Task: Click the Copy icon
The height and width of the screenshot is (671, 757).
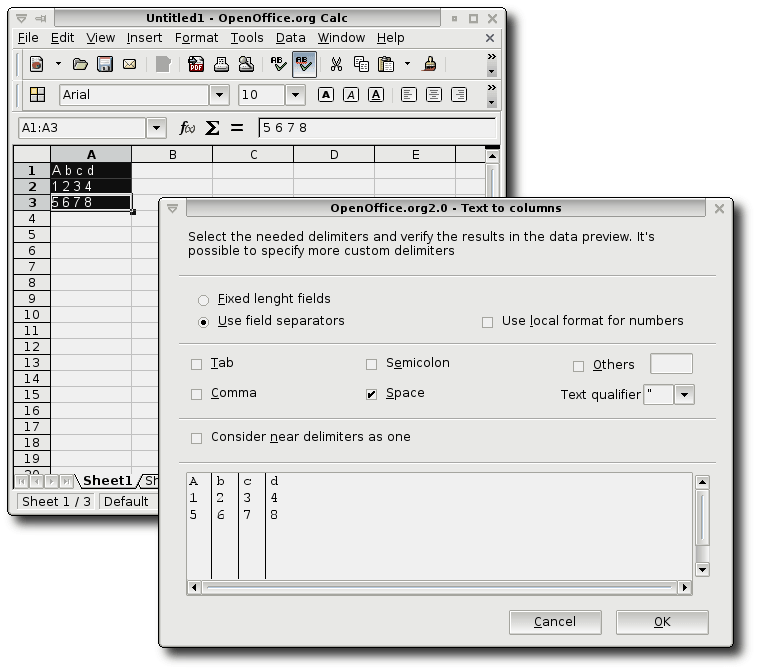Action: point(361,64)
